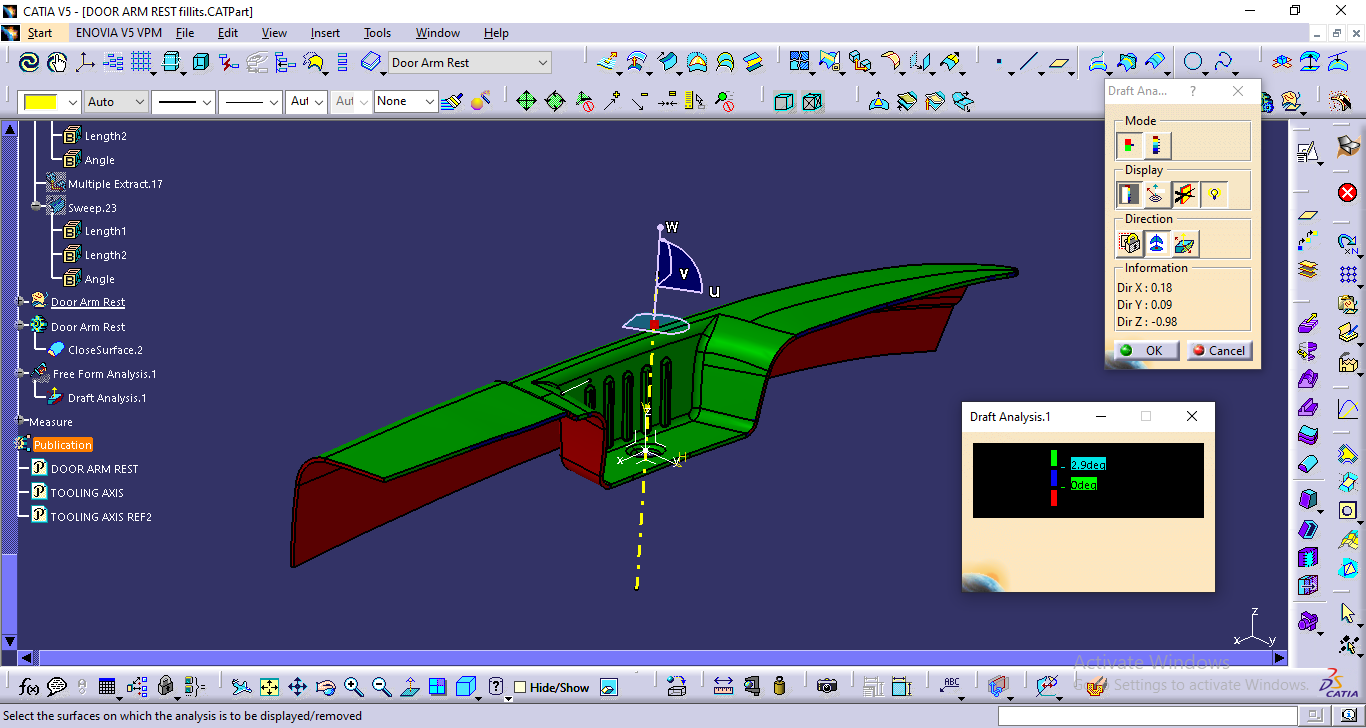Screen dimensions: 1366x728
Task: Open the Tools menu
Action: 377,32
